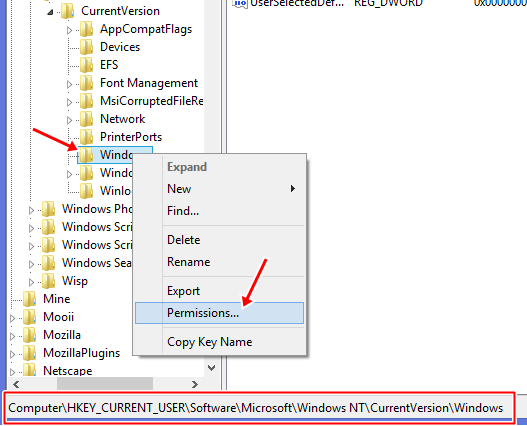Select the MozillaPlugins tree item
This screenshot has height=426, width=527.
tap(81, 353)
